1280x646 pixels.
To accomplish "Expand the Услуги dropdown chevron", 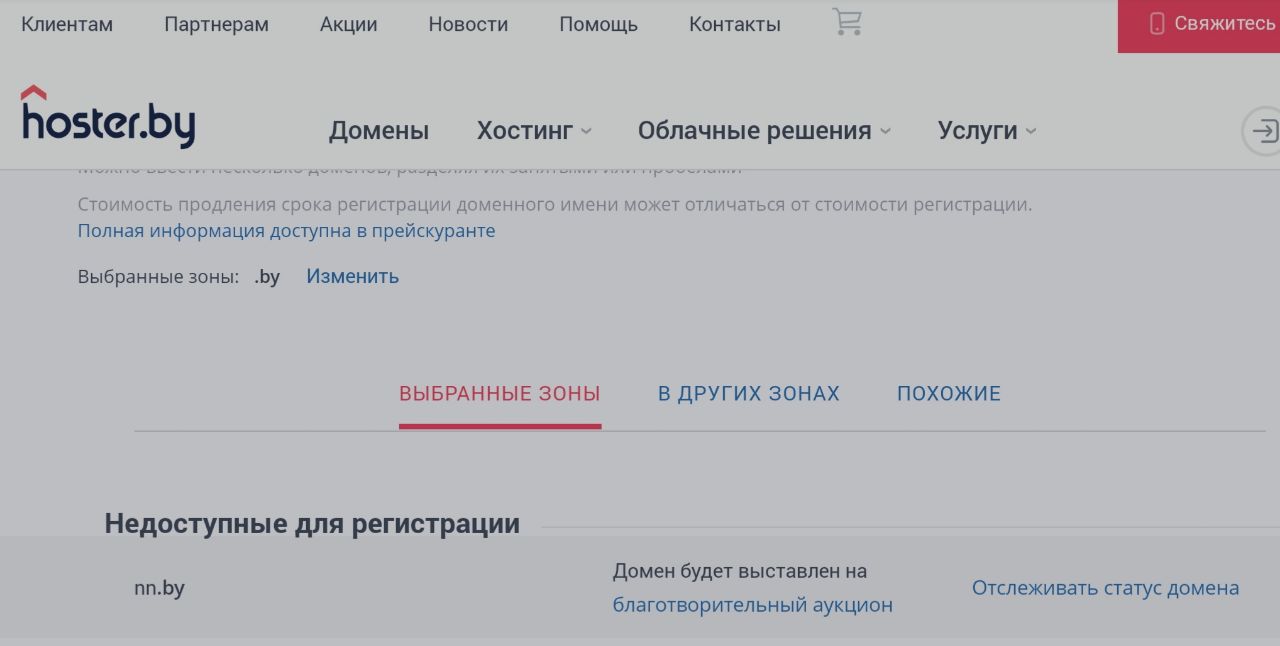I will pyautogui.click(x=1031, y=131).
